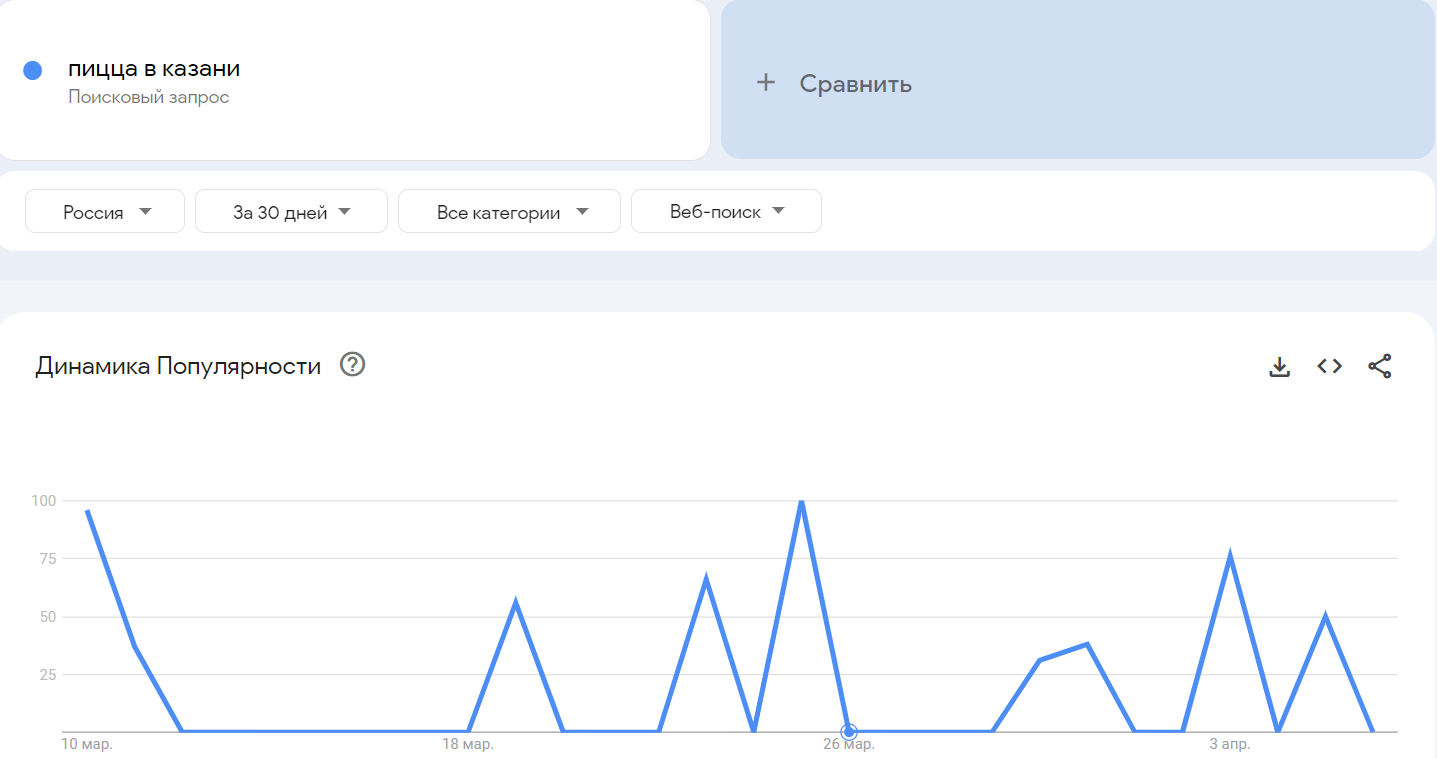This screenshot has height=759, width=1437.
Task: Download the chart data as CSV
Action: 1279,367
